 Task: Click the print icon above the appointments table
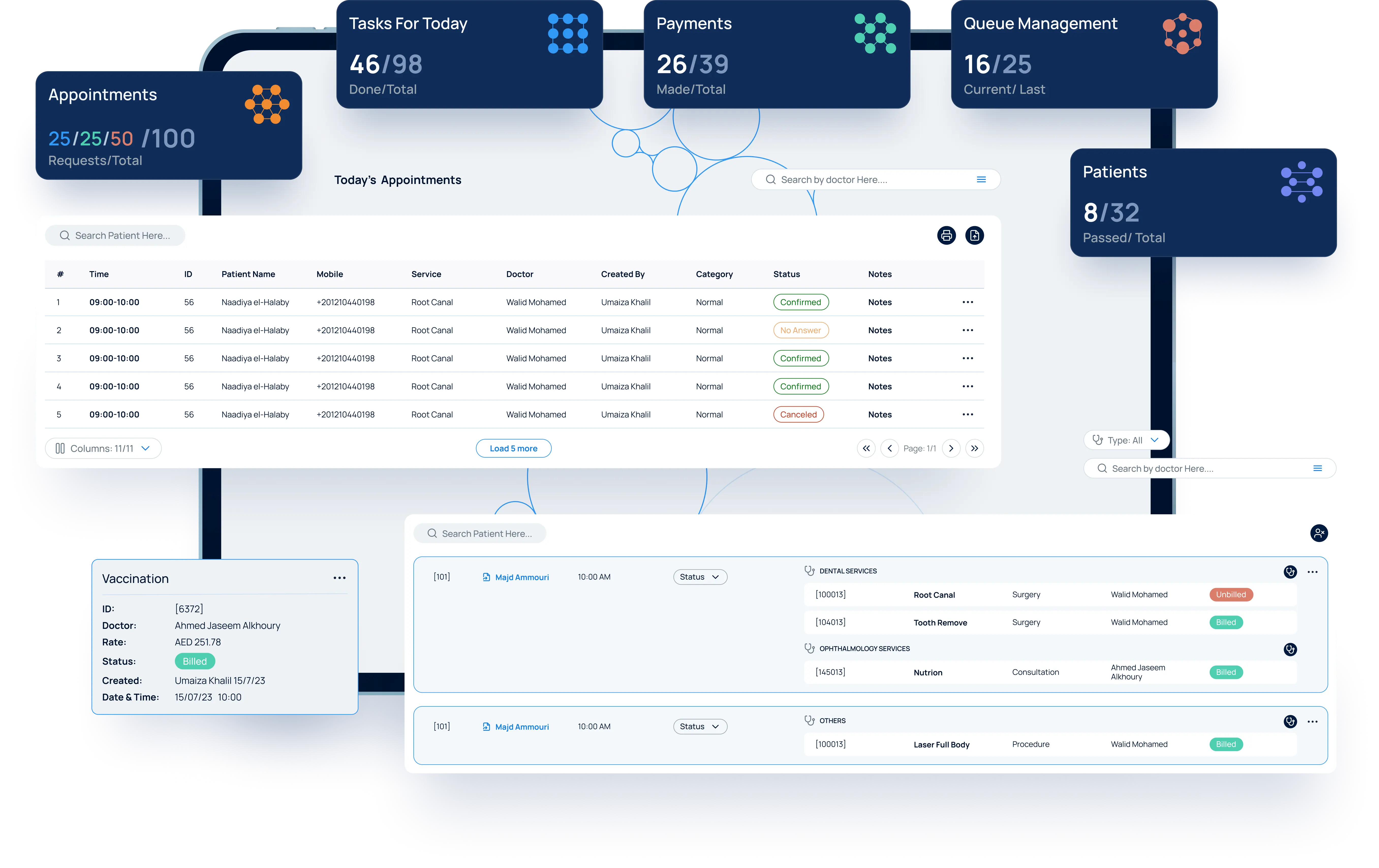coord(946,235)
